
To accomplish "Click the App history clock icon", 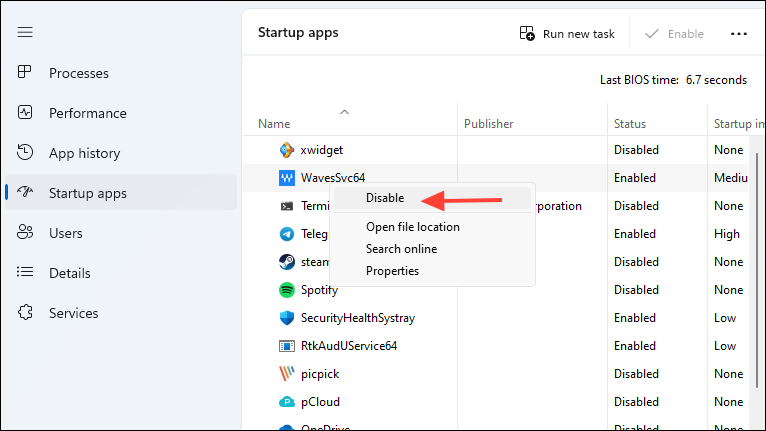I will point(24,152).
